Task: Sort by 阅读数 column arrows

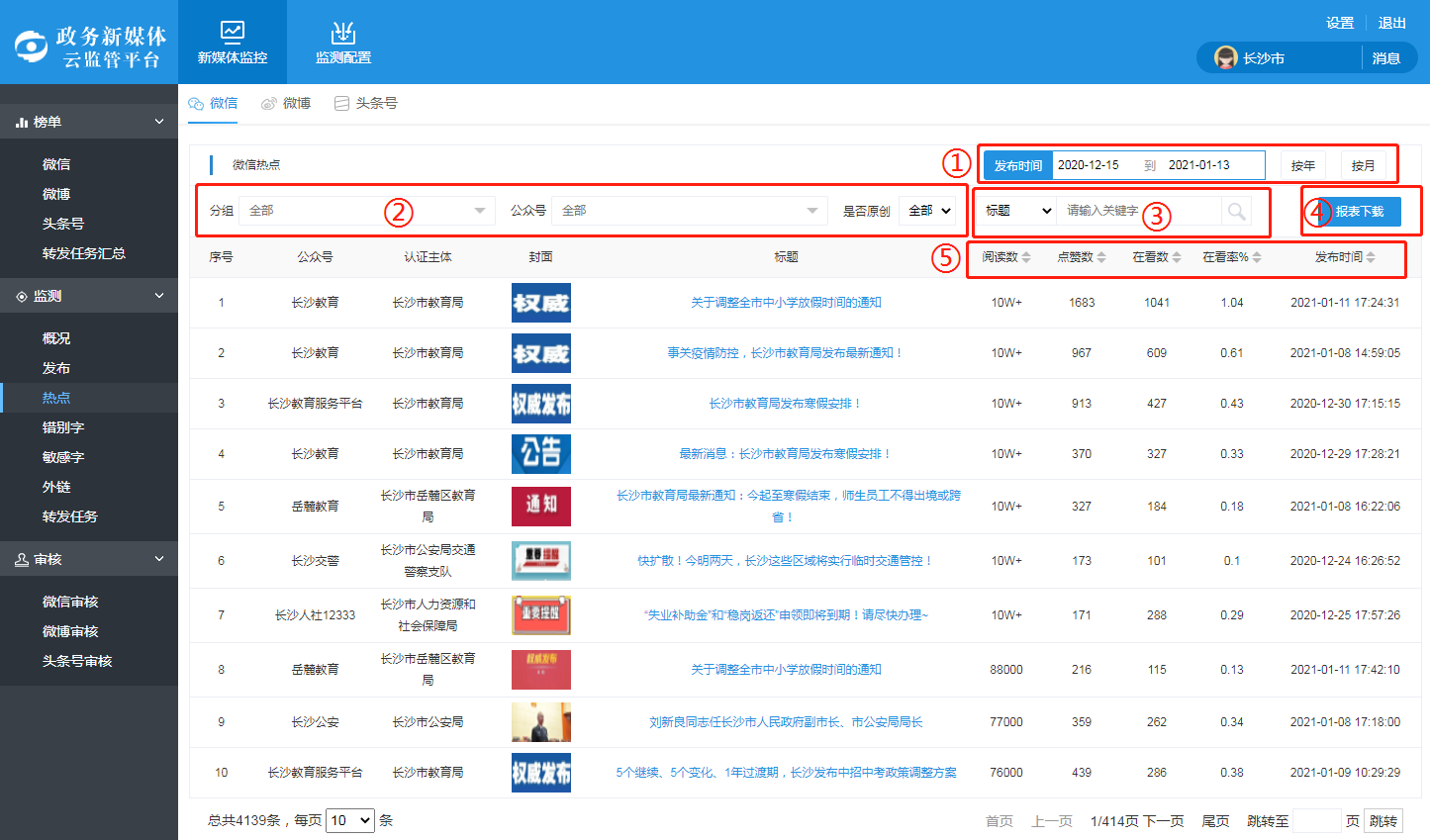Action: click(1026, 257)
